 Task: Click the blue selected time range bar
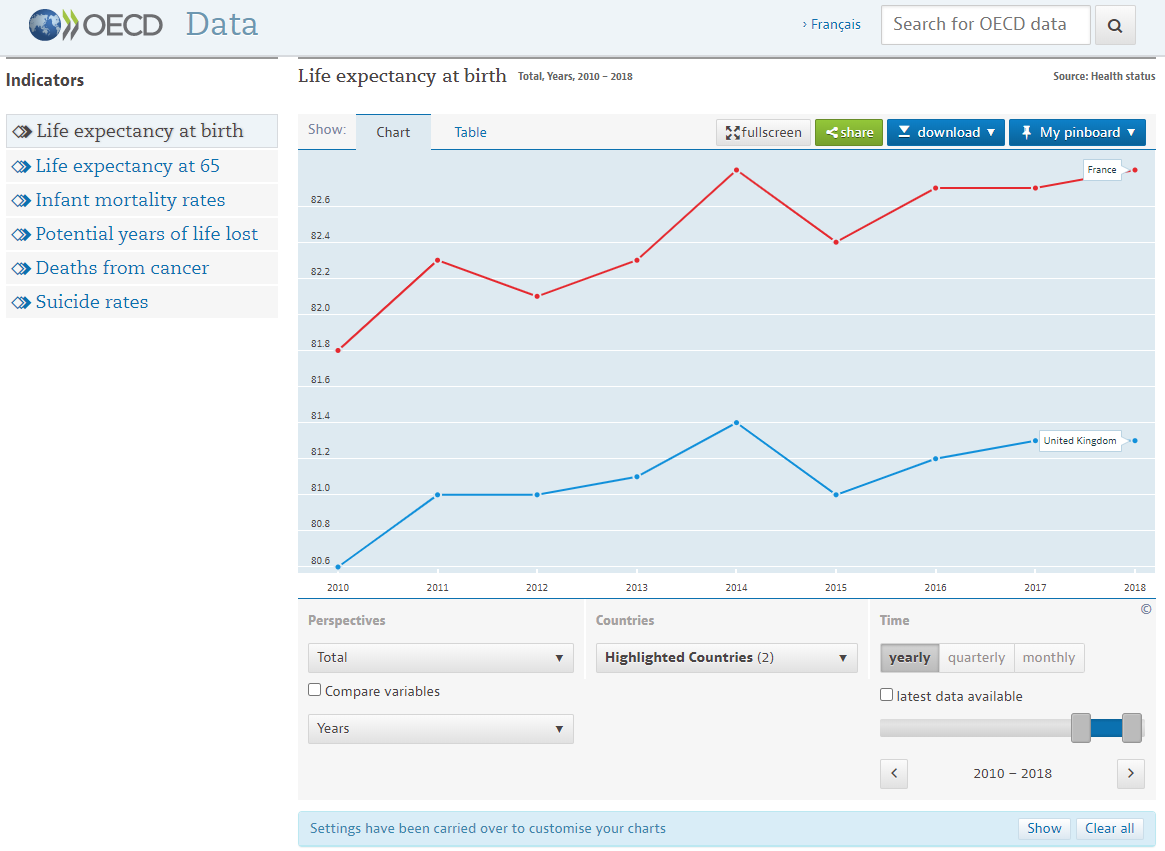coord(1106,728)
